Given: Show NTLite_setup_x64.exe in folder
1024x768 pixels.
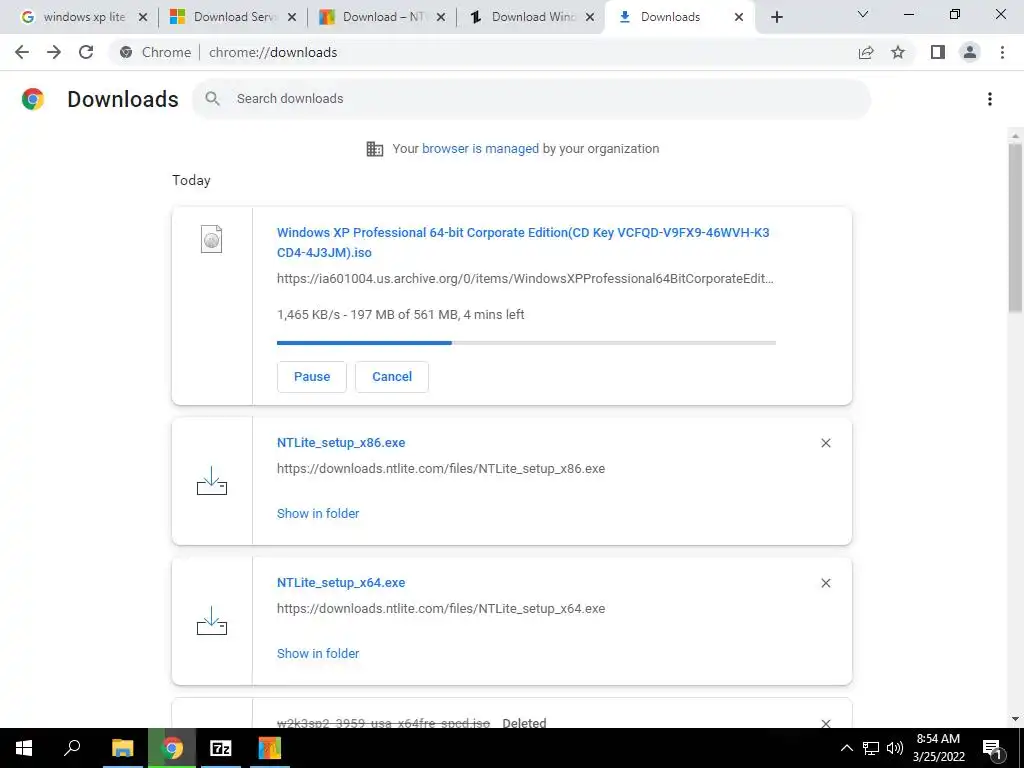Looking at the screenshot, I should coord(318,654).
